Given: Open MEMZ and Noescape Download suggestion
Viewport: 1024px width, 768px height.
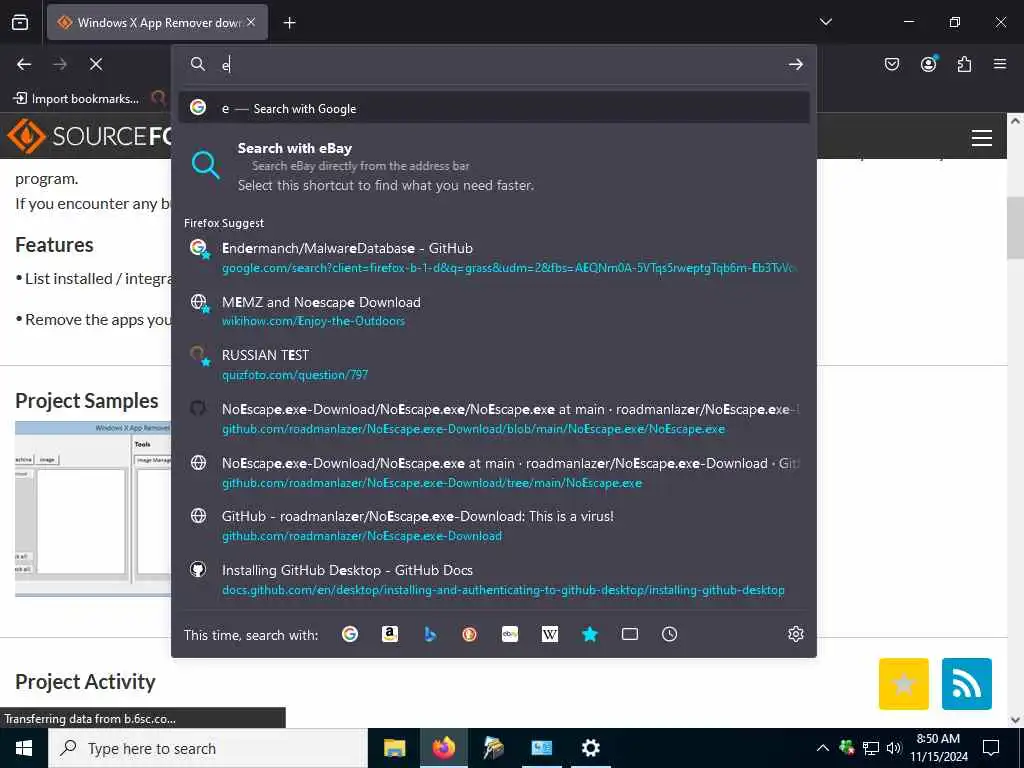Looking at the screenshot, I should click(494, 311).
